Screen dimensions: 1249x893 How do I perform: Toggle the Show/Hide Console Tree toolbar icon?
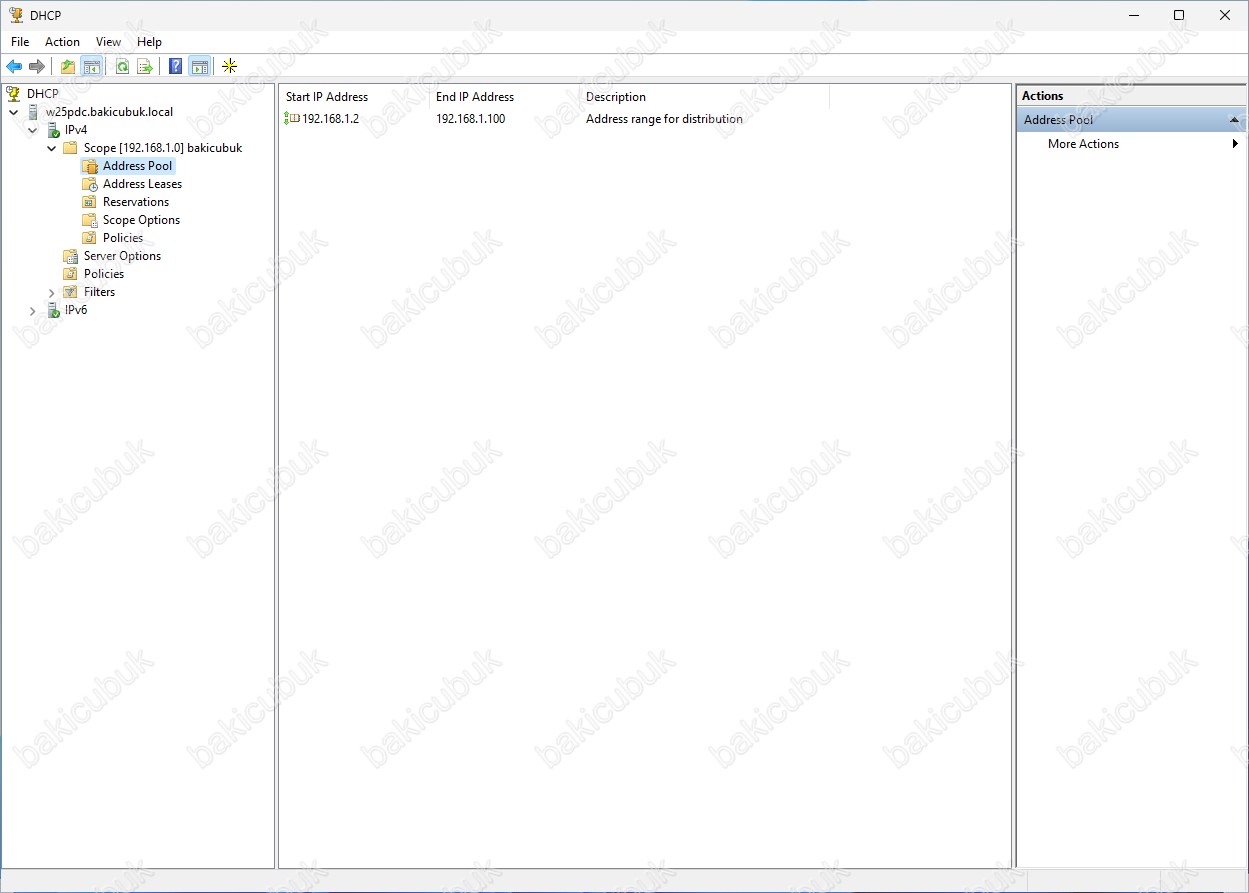coord(91,67)
